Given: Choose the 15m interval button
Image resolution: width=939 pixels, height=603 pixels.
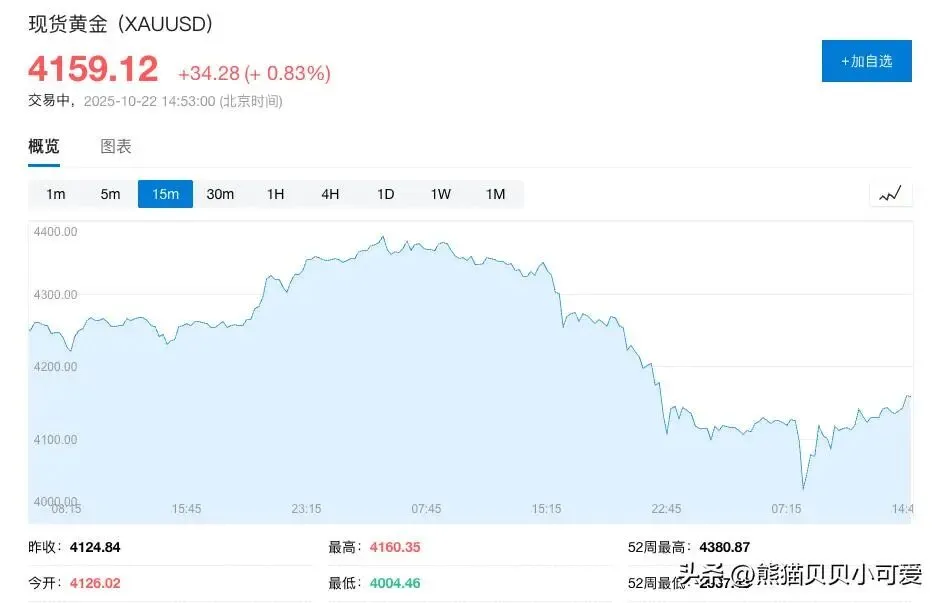Looking at the screenshot, I should click(x=165, y=194).
